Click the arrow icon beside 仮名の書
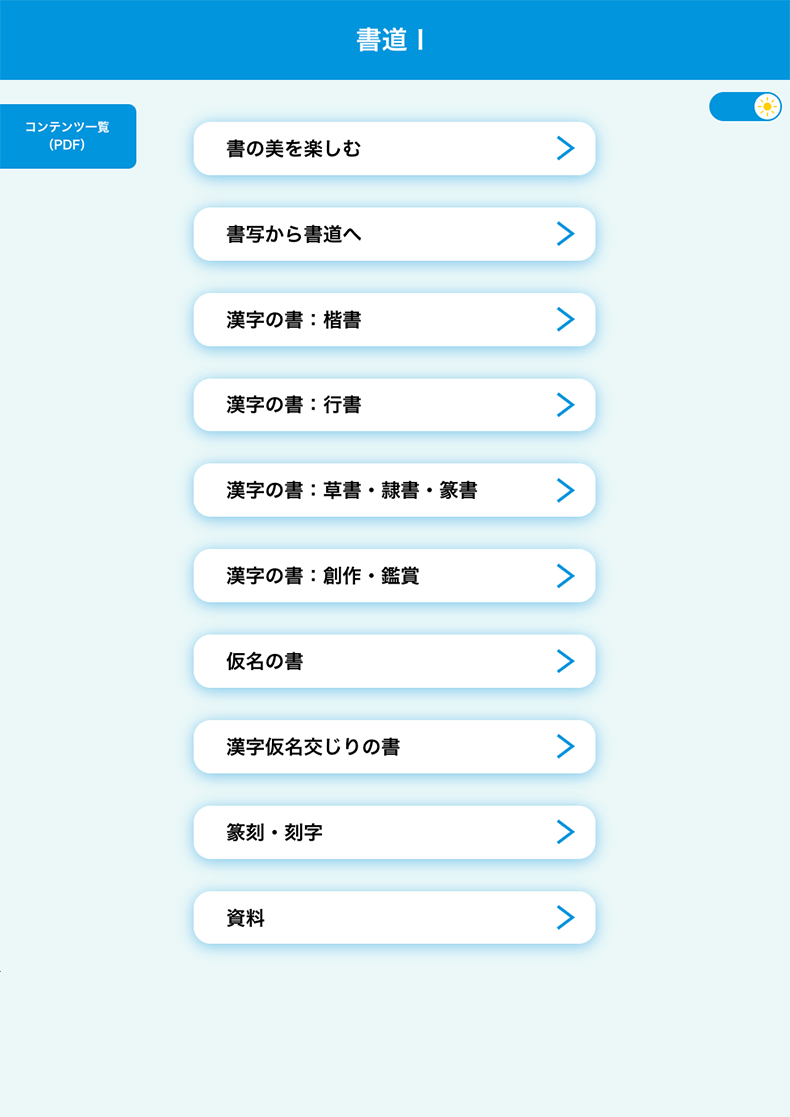Image resolution: width=790 pixels, height=1117 pixels. [565, 661]
